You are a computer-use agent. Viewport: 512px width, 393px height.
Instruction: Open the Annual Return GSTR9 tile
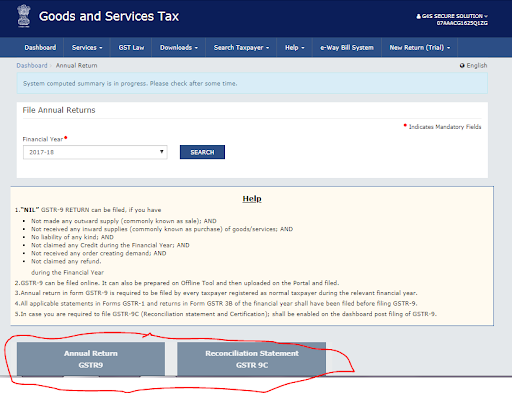[x=91, y=359]
